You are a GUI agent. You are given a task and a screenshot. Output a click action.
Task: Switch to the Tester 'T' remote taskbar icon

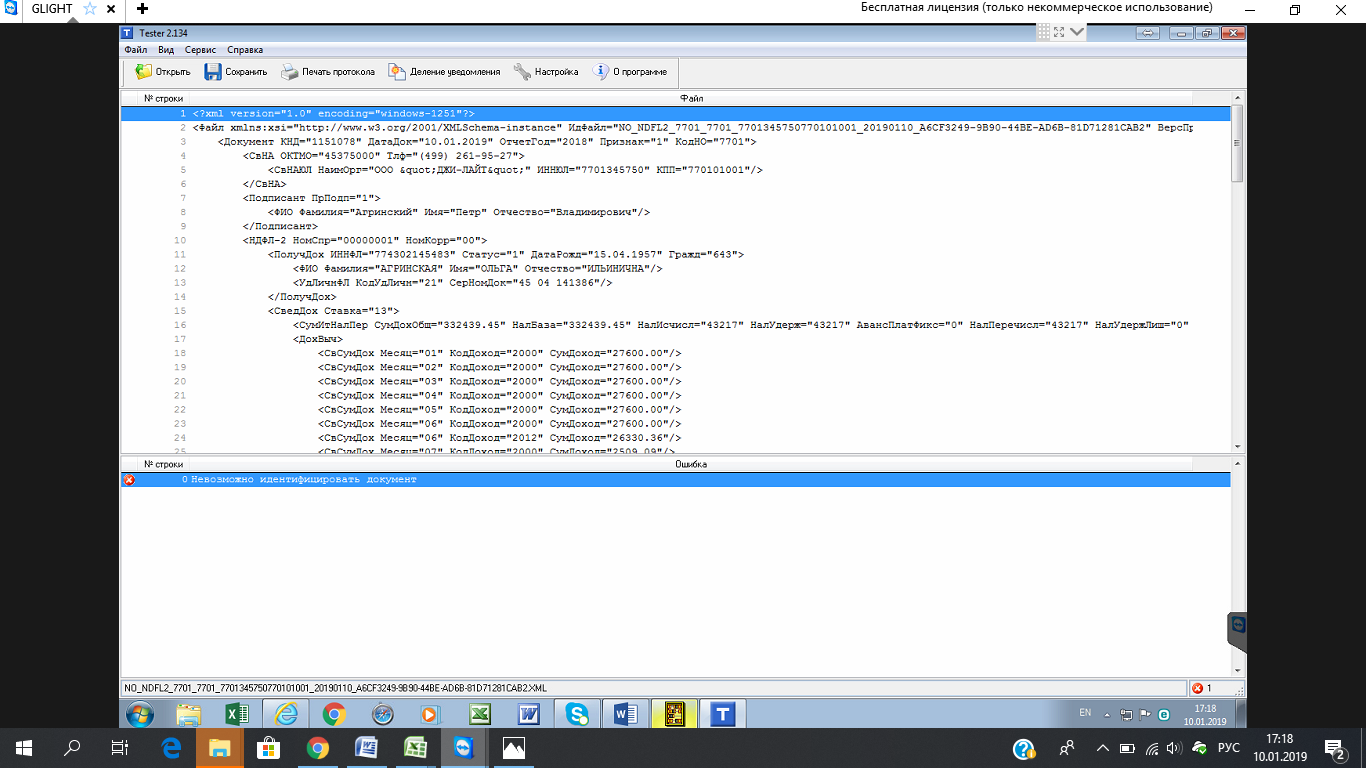(x=723, y=714)
